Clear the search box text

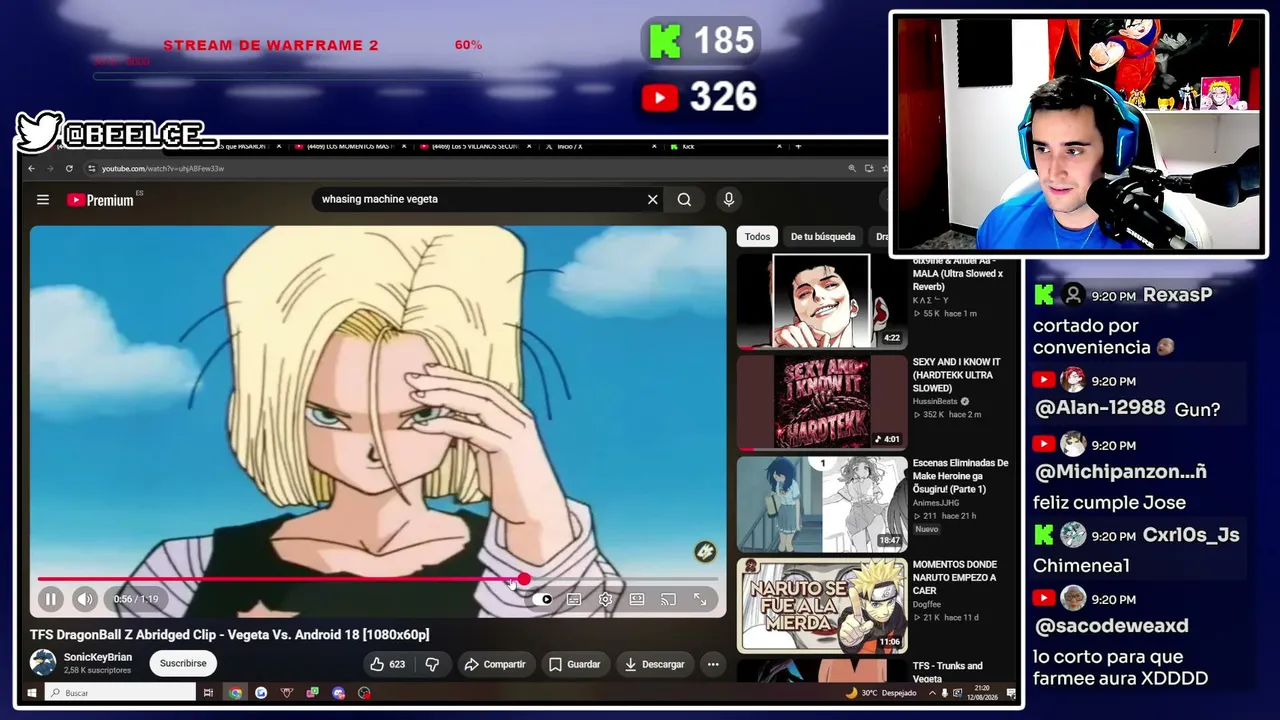653,199
